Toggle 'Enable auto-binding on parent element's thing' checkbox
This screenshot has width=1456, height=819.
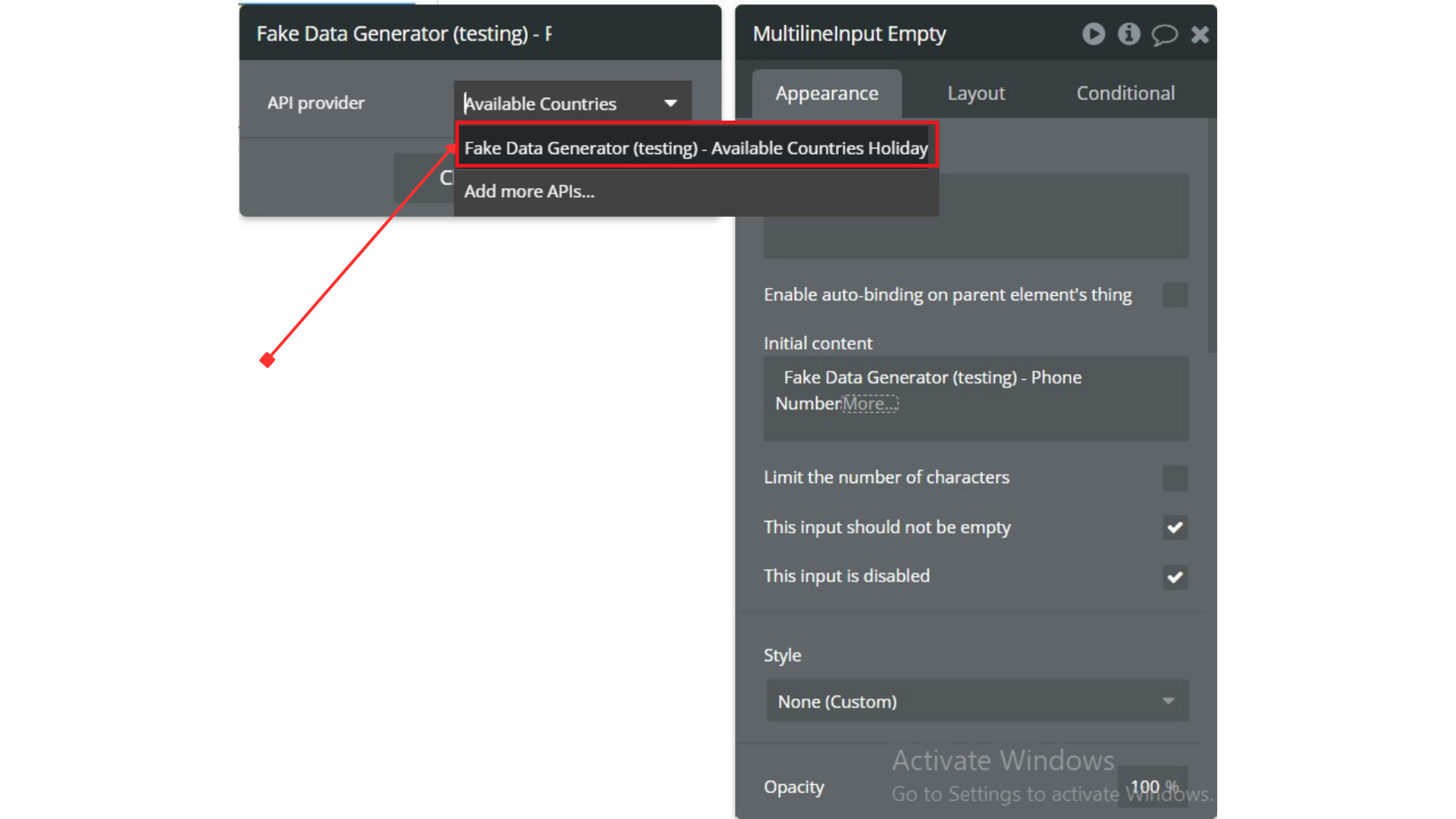pos(1175,295)
